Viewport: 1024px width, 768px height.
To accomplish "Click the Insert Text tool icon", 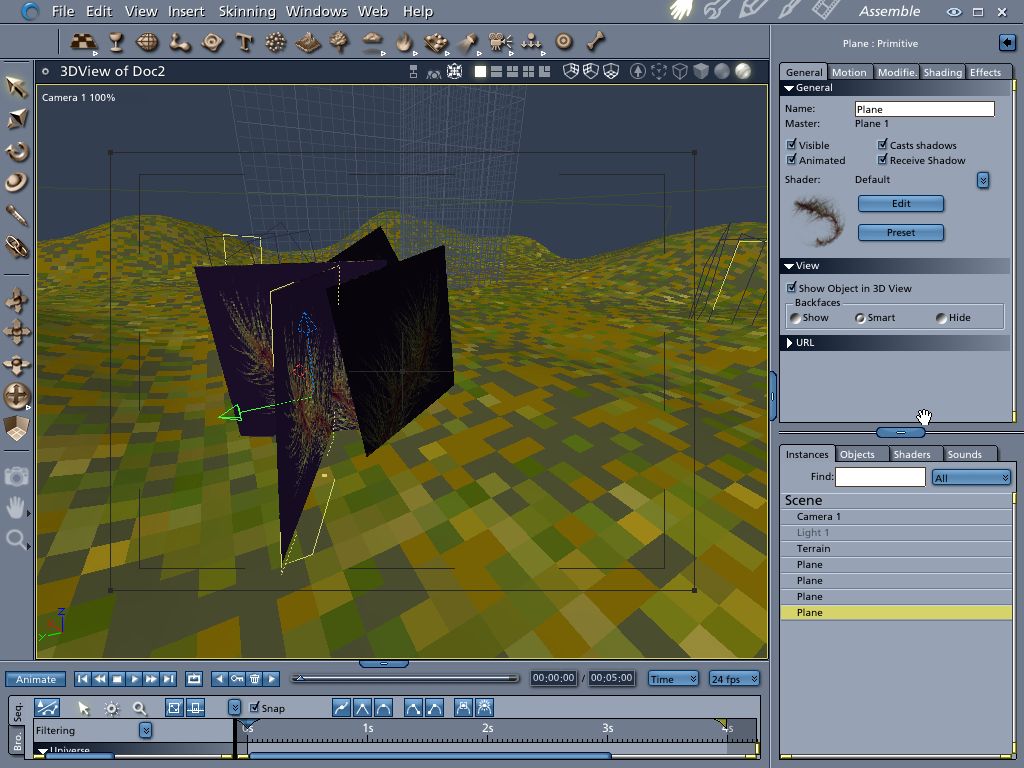I will click(x=244, y=42).
